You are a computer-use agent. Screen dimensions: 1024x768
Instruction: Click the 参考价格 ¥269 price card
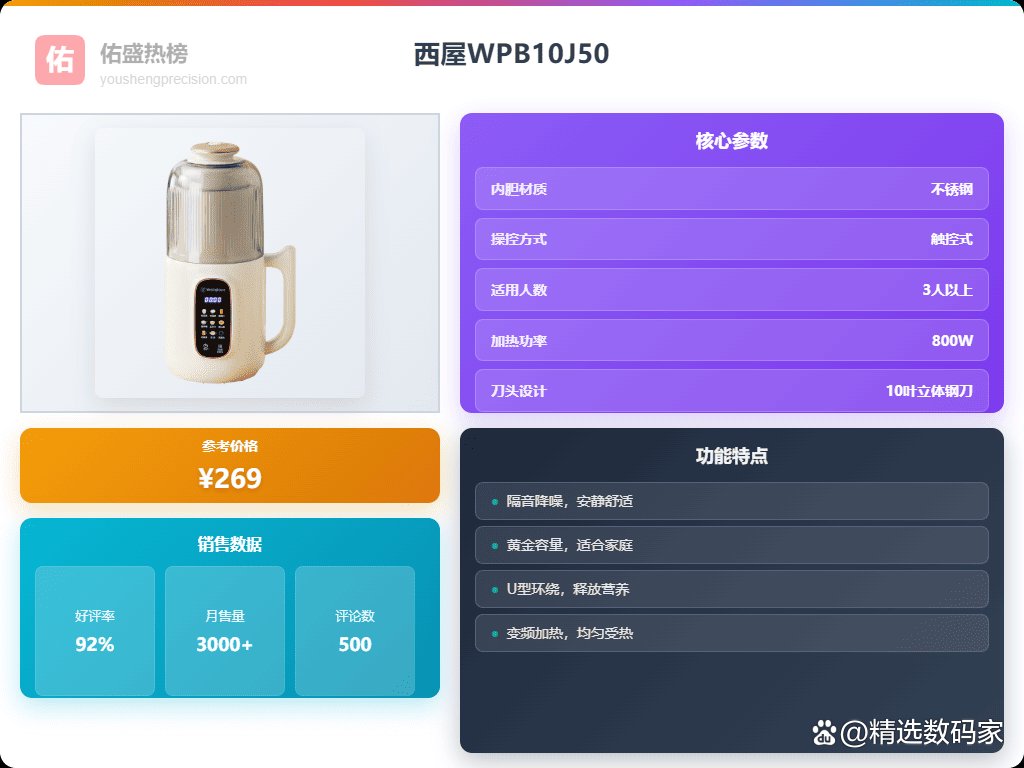tap(230, 466)
